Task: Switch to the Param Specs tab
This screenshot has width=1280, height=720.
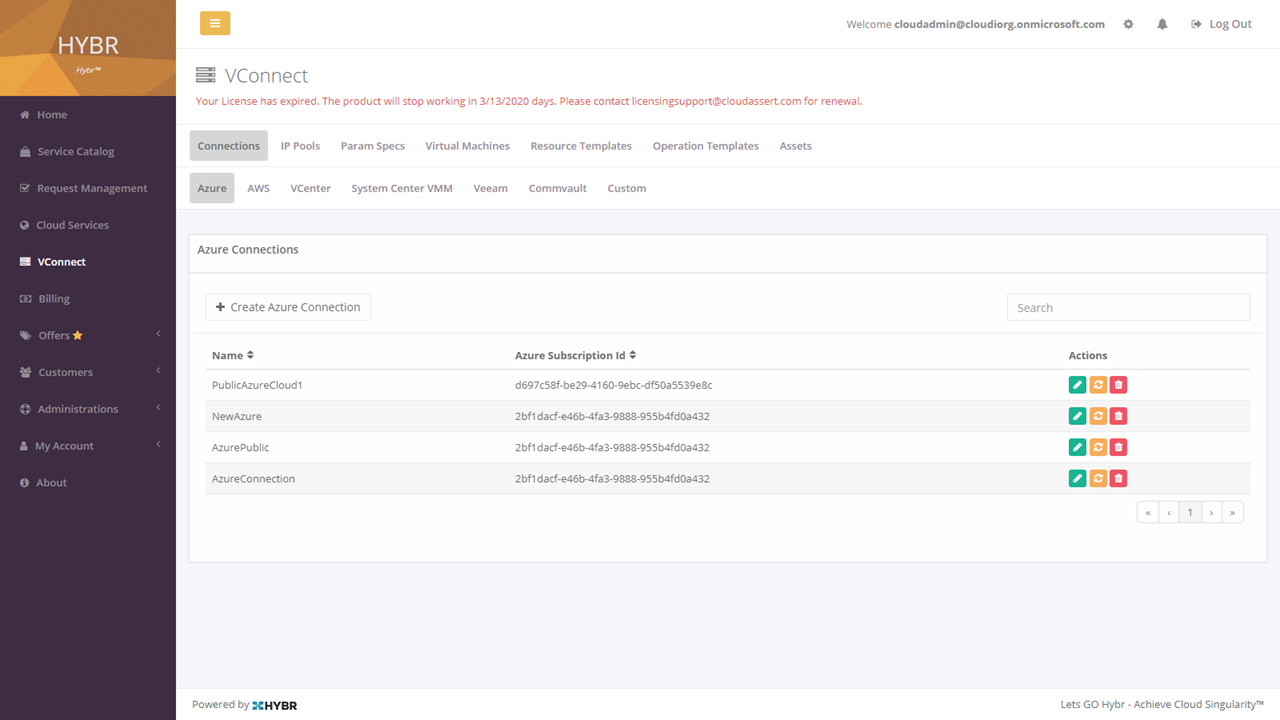Action: click(373, 146)
